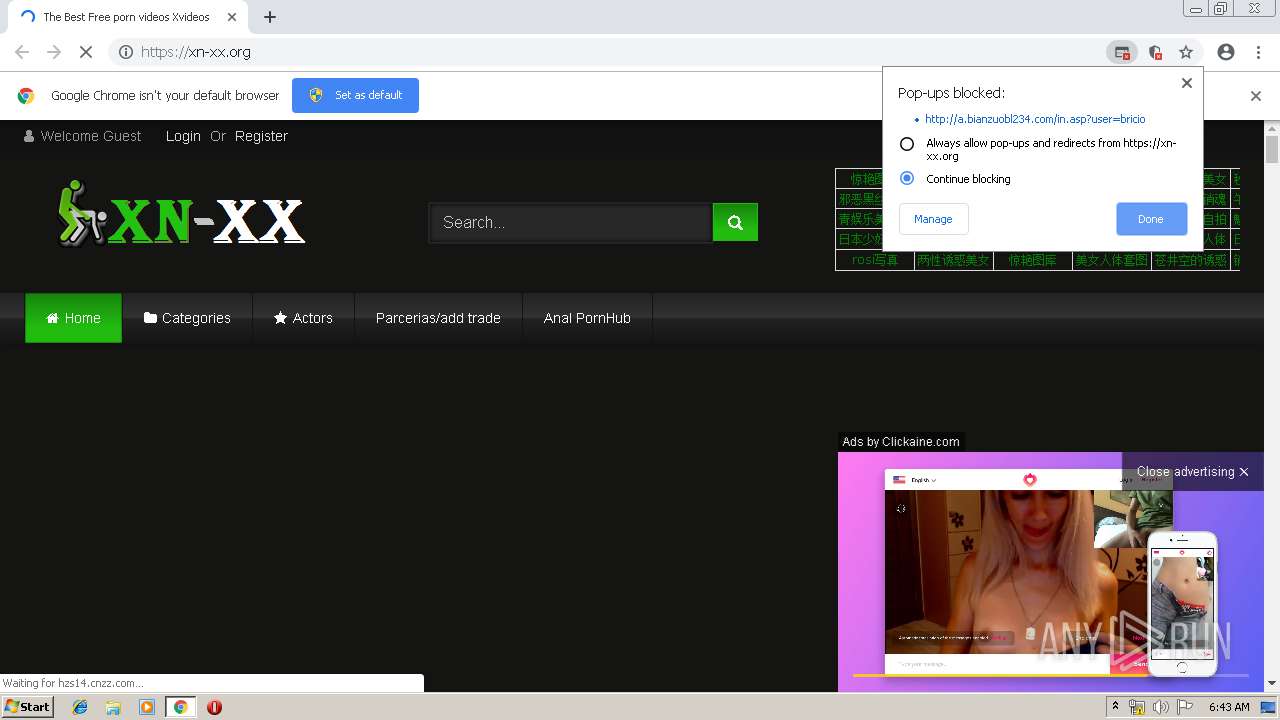Open Action Center flag icon
Screen dimensions: 1280x720
1185,707
